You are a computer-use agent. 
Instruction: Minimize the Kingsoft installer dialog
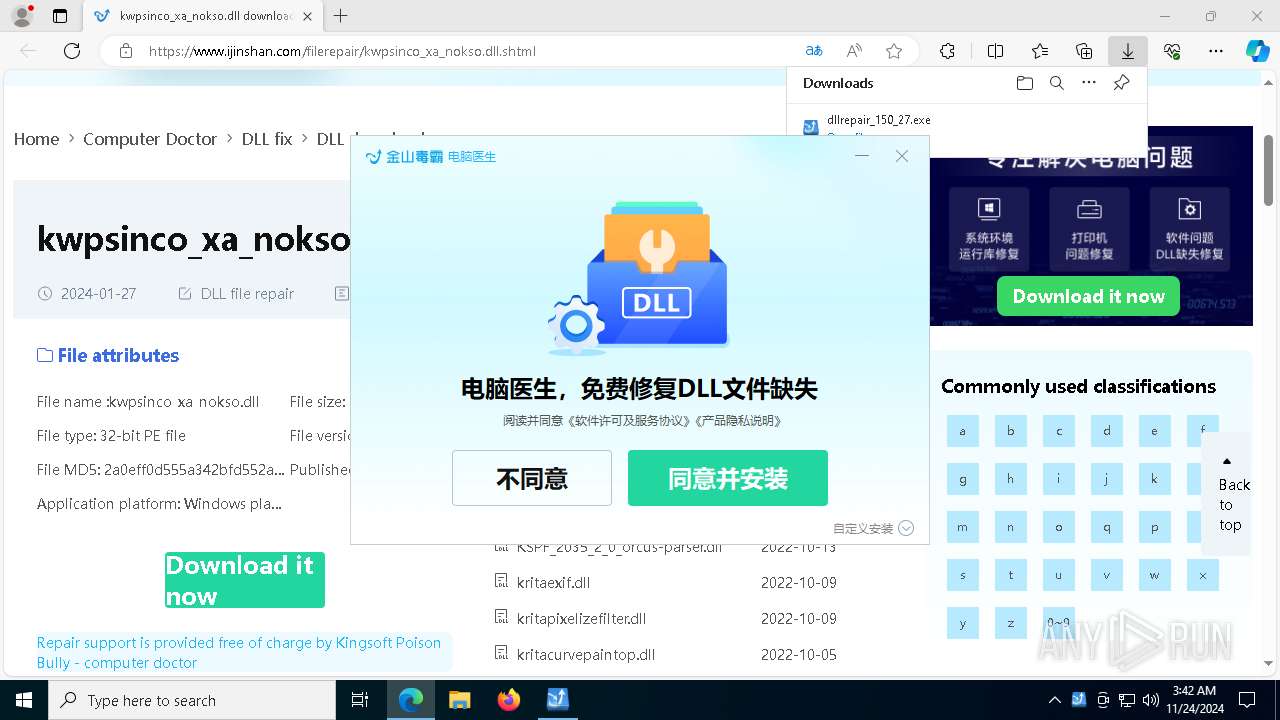(x=862, y=156)
